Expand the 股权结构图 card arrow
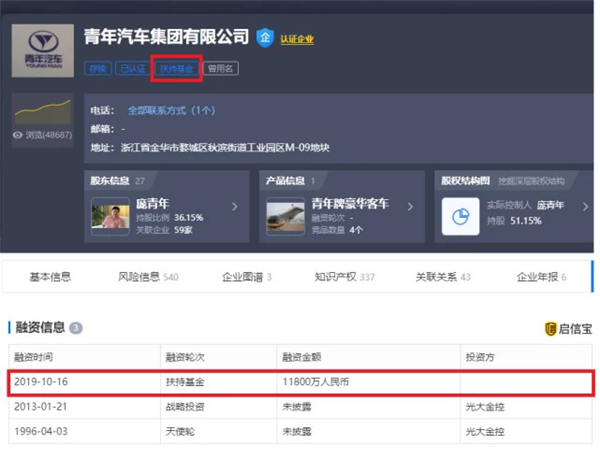Screen dimensions: 600x459 point(585,207)
